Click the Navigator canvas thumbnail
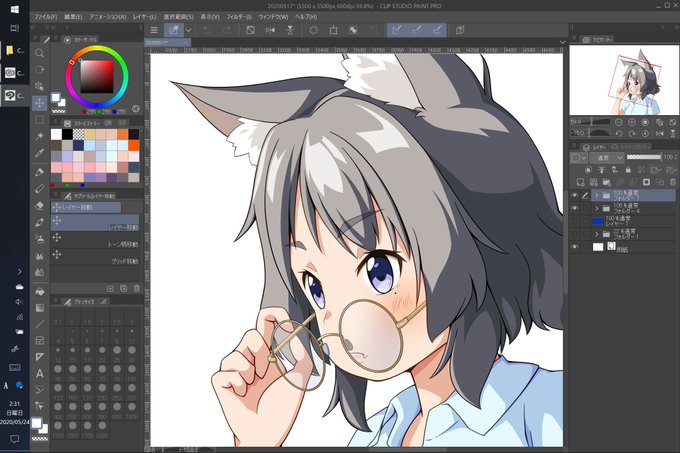This screenshot has height=453, width=680. [624, 80]
